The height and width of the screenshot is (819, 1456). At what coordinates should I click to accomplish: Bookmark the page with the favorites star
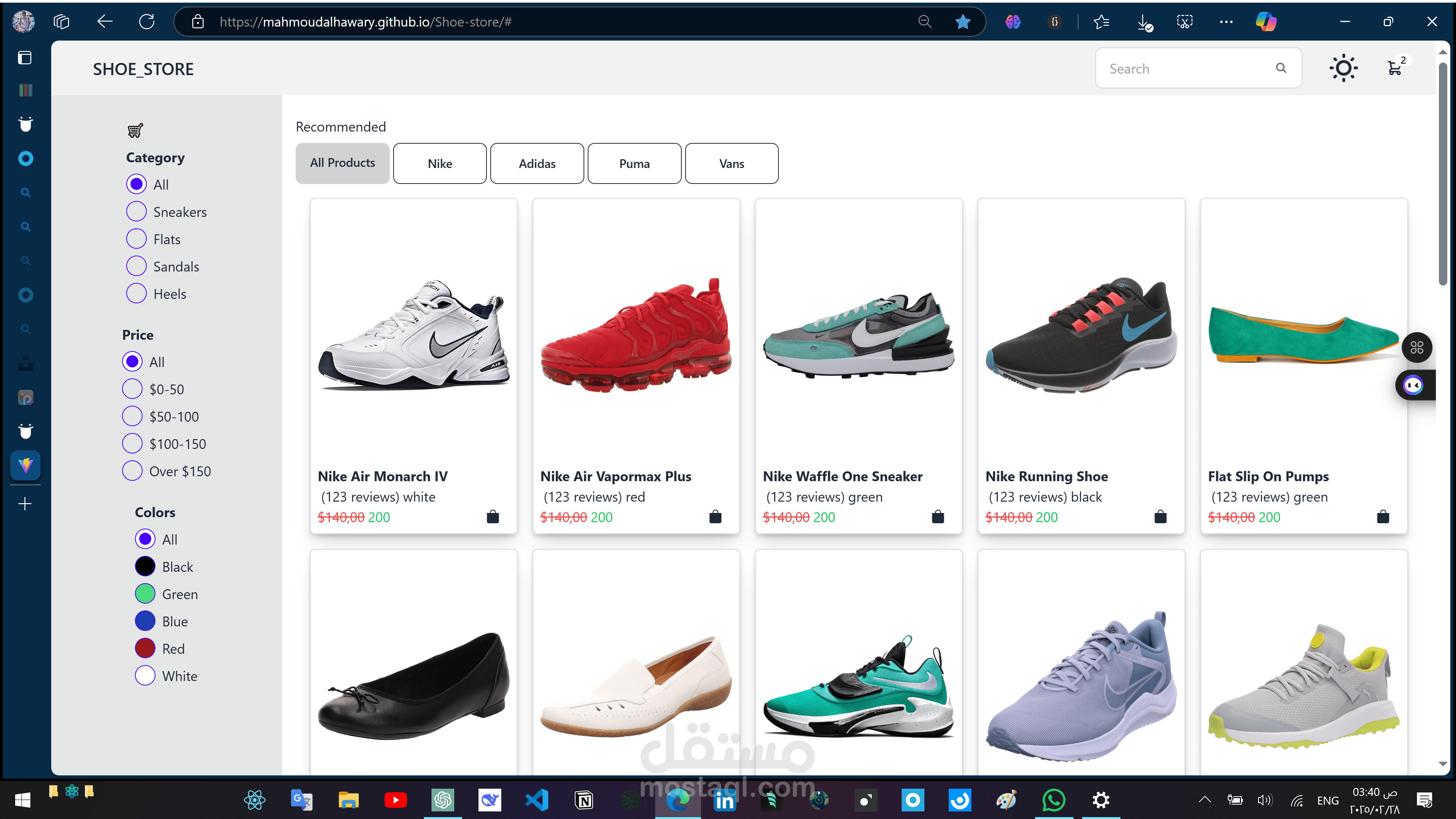[963, 22]
